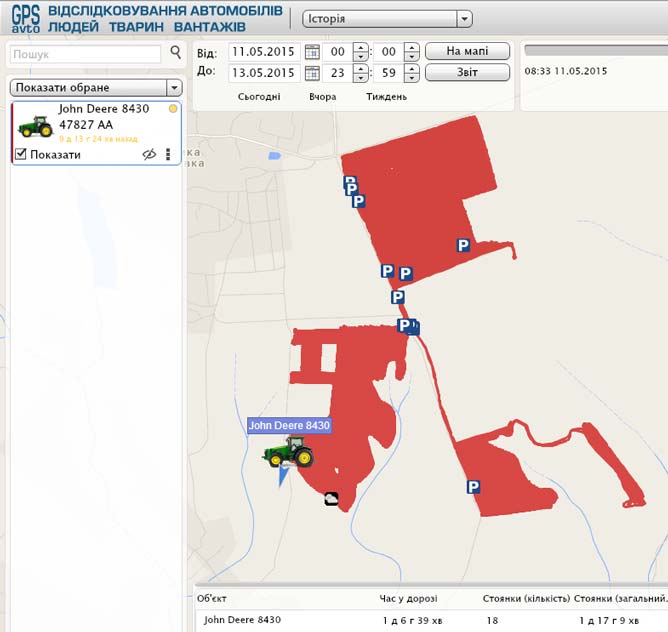Image resolution: width=668 pixels, height=632 pixels.
Task: Click the Від date field 11.05.2015
Action: click(x=264, y=52)
